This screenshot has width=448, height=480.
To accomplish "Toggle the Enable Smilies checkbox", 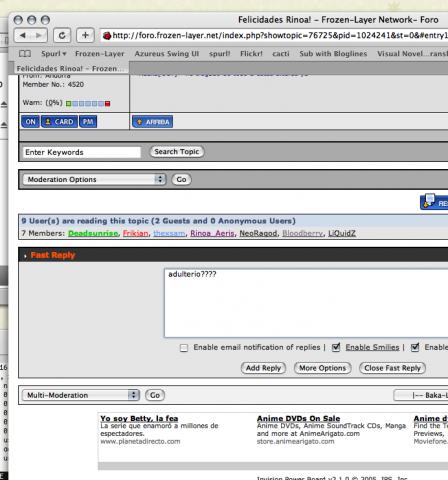I will 336,347.
